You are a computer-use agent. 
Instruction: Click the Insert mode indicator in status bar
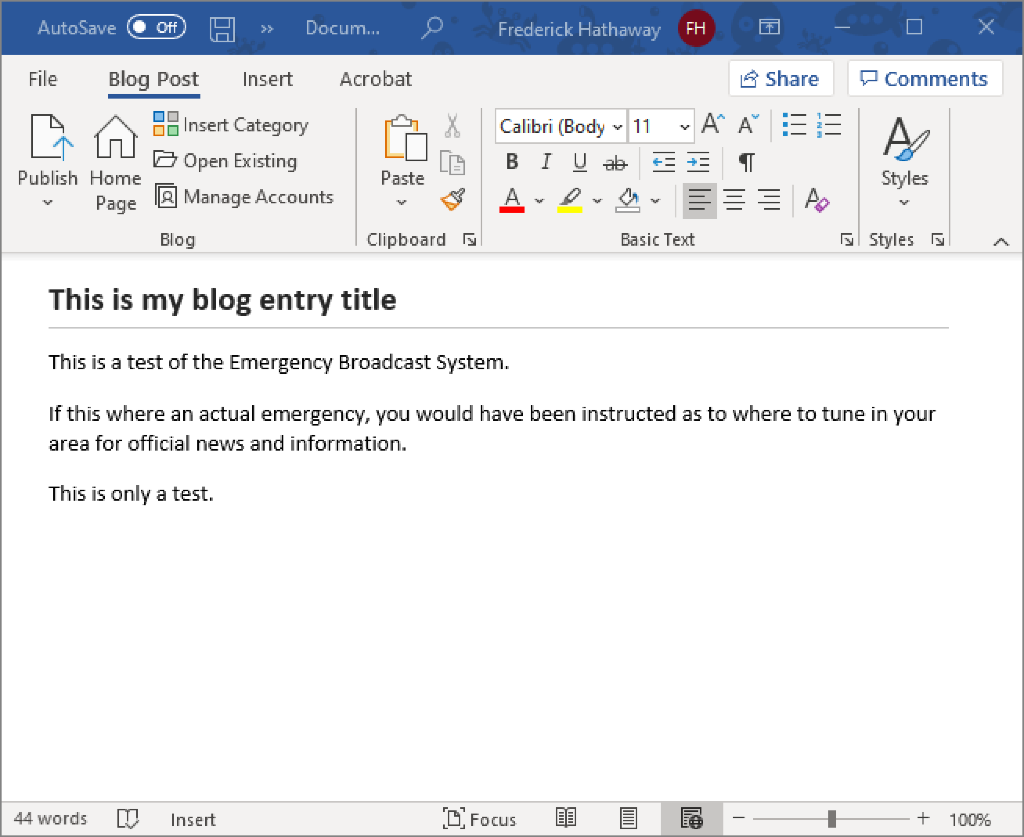pos(193,819)
